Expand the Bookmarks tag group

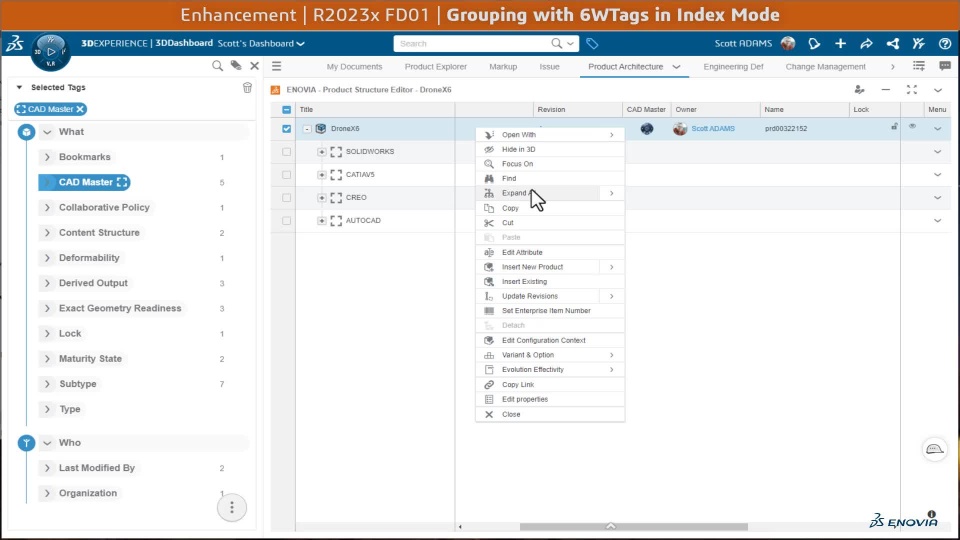(x=47, y=157)
